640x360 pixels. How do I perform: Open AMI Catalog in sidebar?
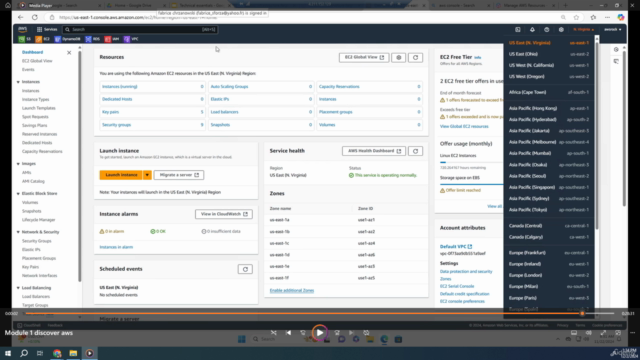click(33, 181)
